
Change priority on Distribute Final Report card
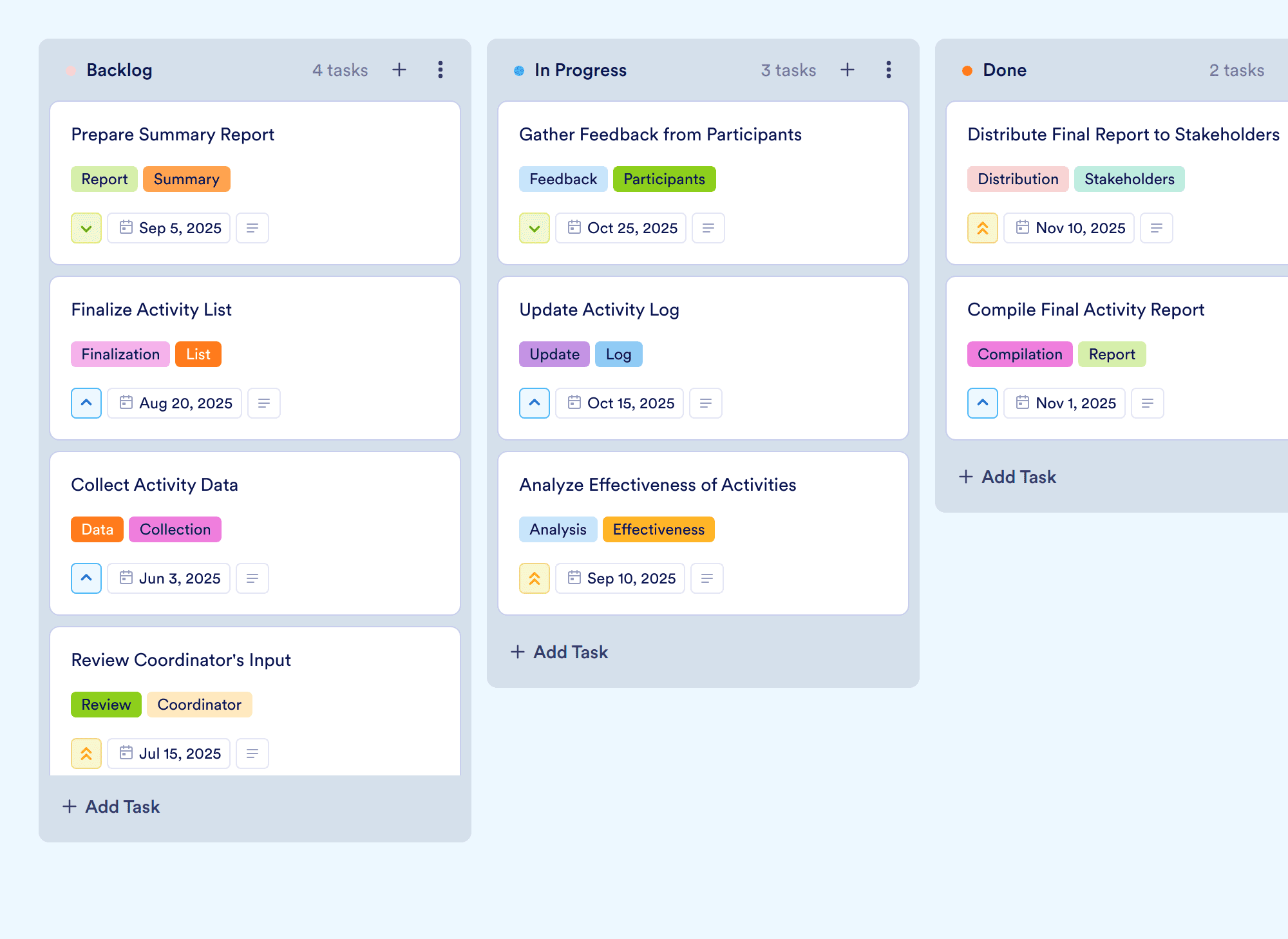tap(983, 228)
